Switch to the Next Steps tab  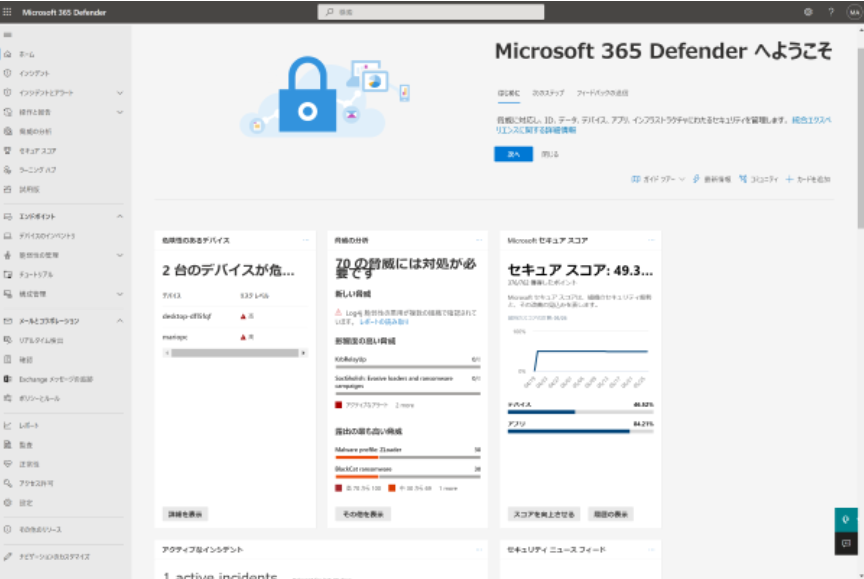(x=549, y=91)
